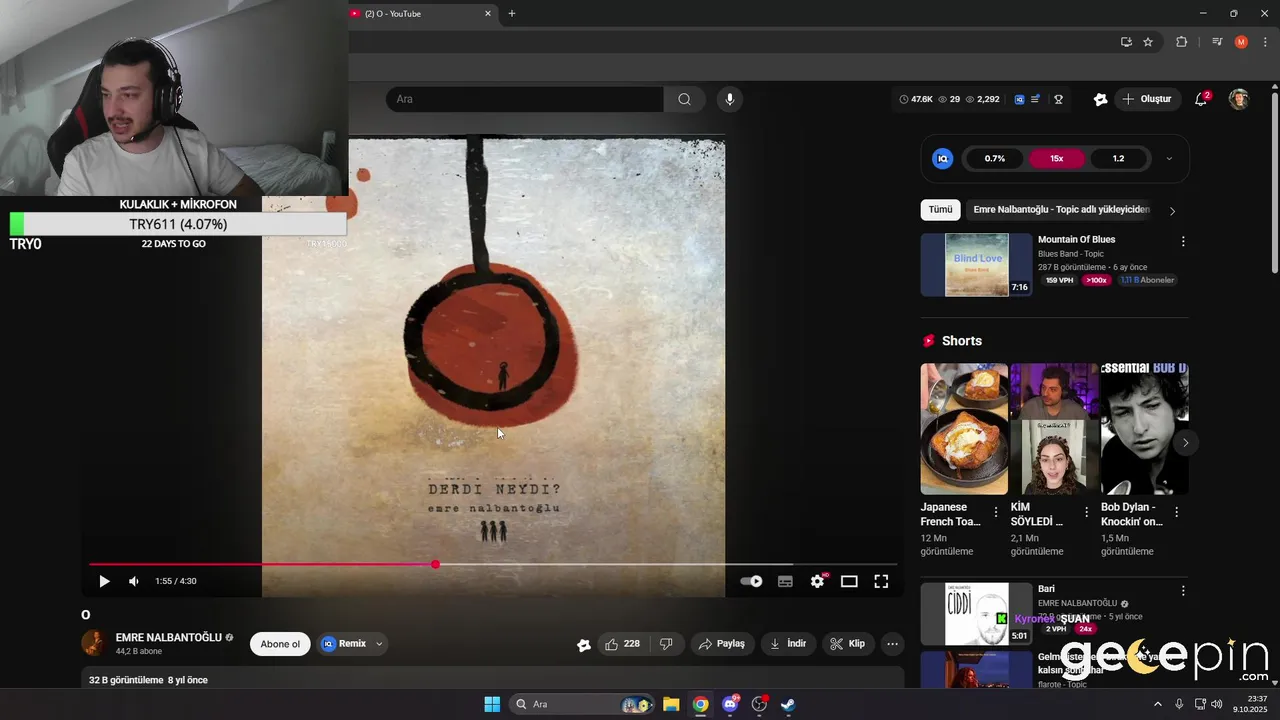
Task: Start voice search with the microphone icon
Action: [730, 99]
